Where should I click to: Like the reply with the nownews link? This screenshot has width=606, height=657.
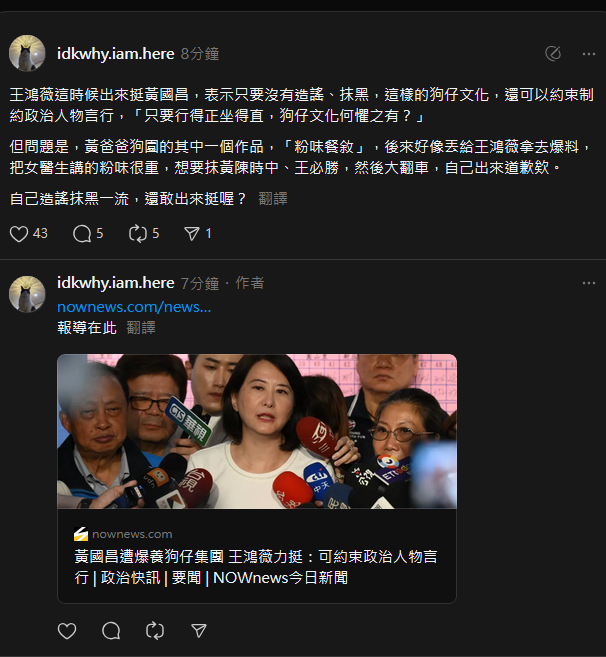[x=67, y=631]
